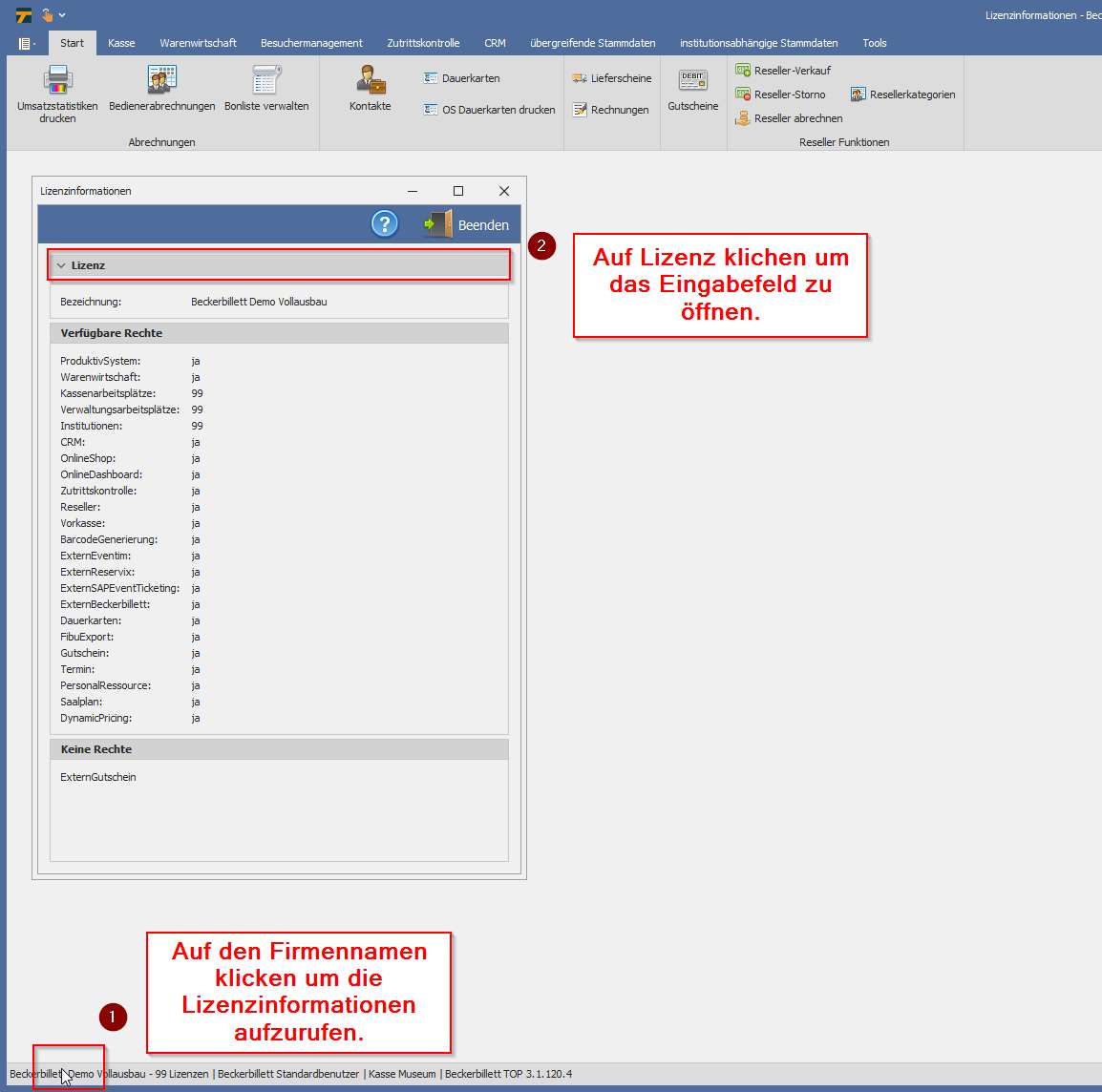Screen dimensions: 1102x1092
Task: Open Bedienerabrechnungen icon
Action: point(161,79)
